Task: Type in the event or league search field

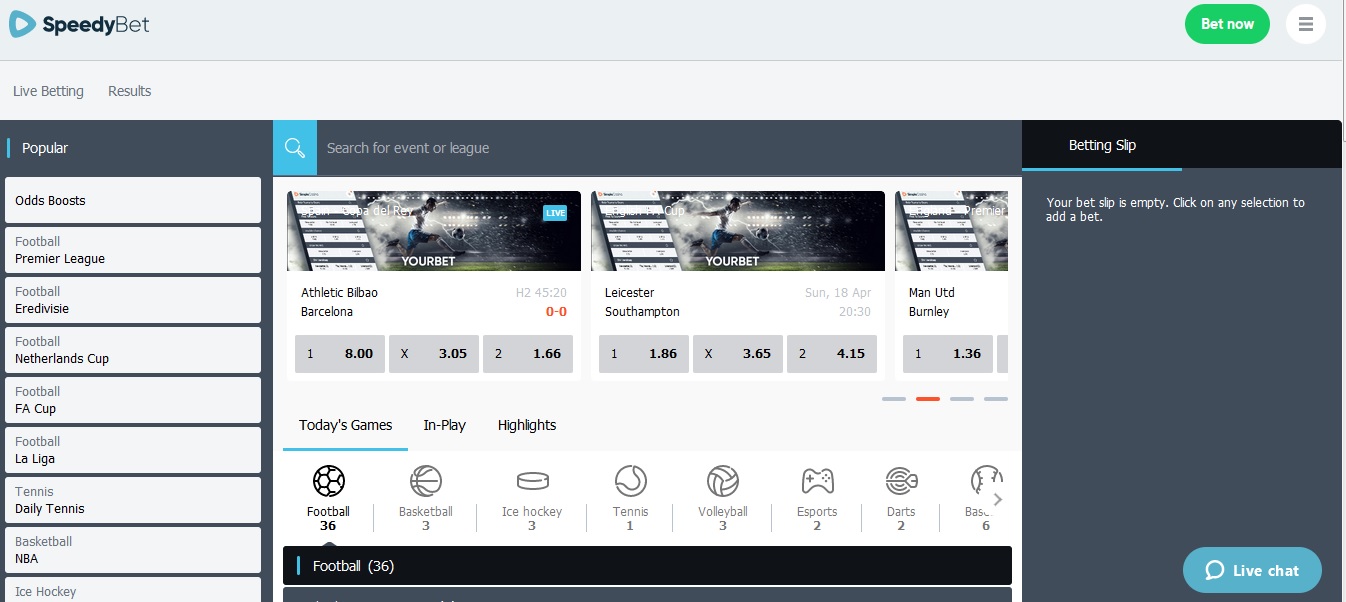Action: 669,148
